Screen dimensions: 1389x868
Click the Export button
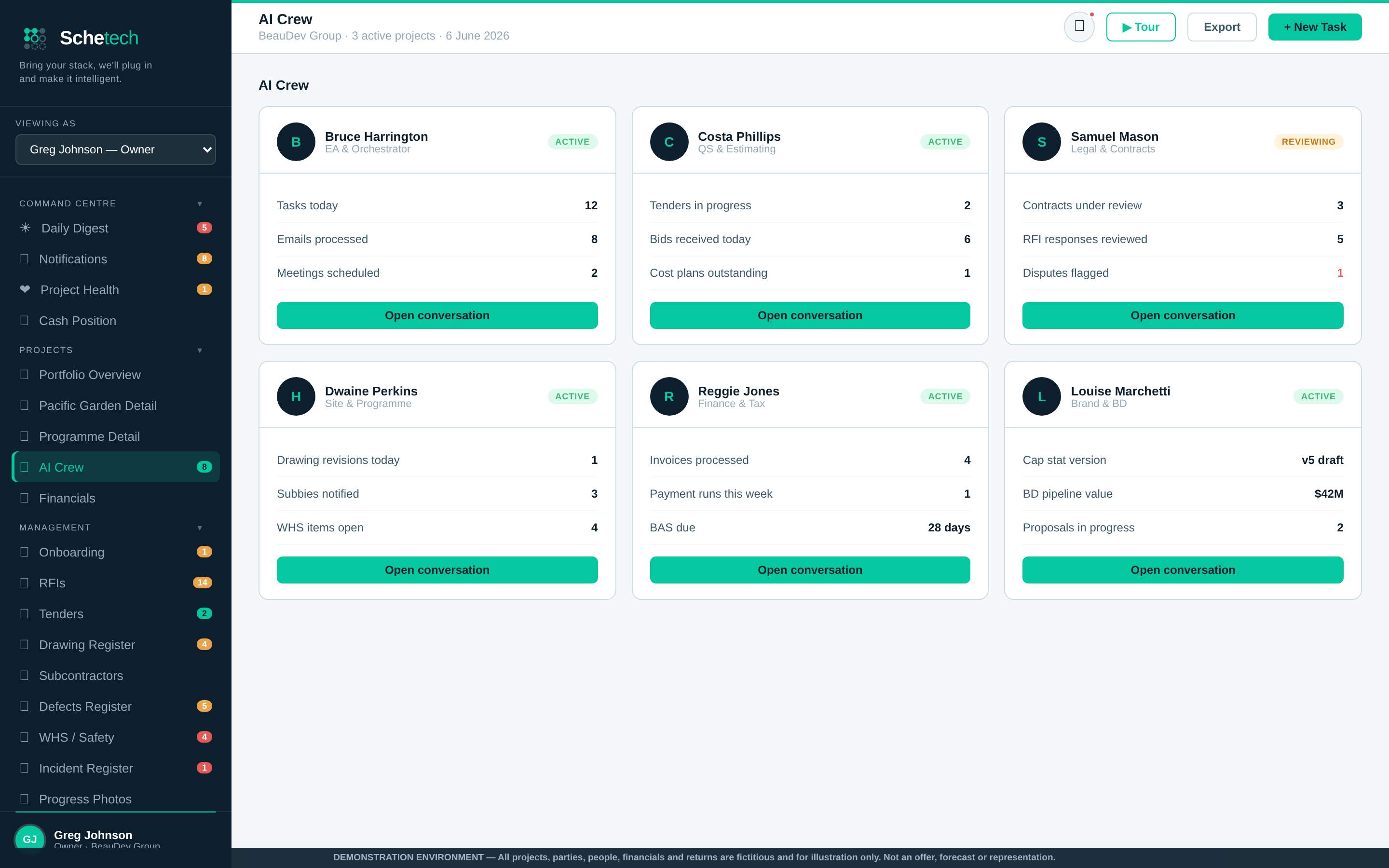1221,27
